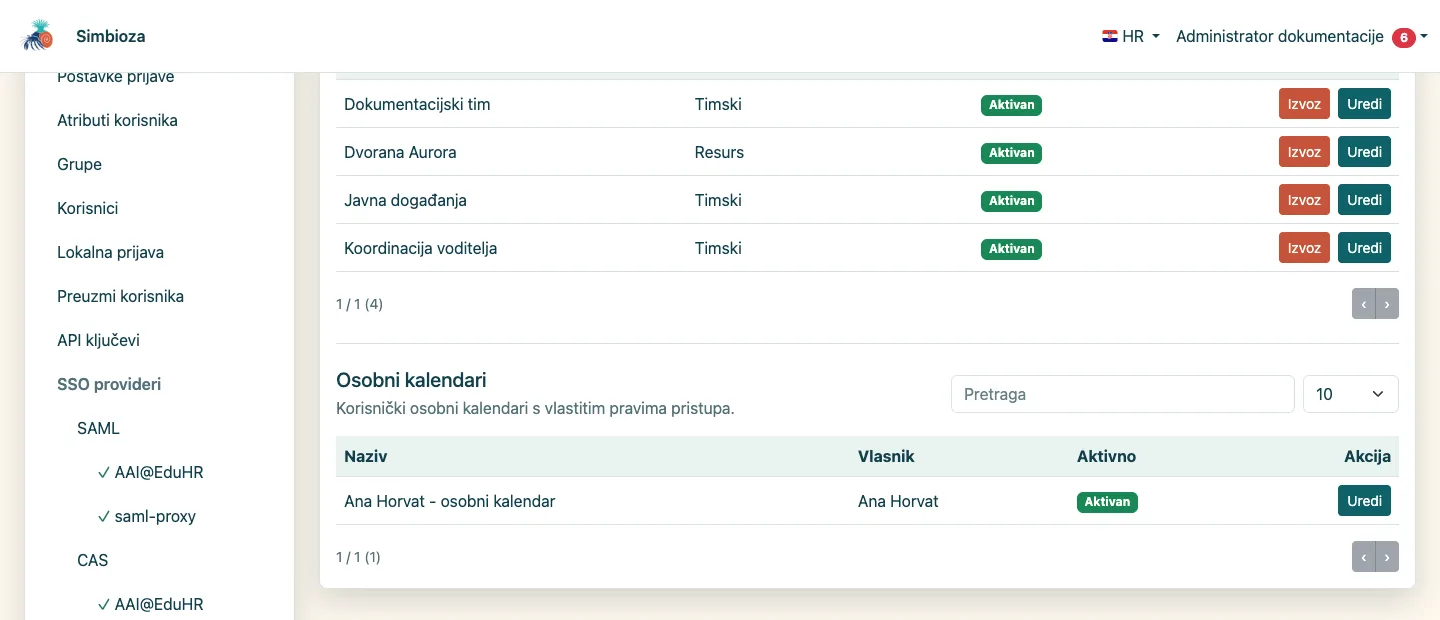The width and height of the screenshot is (1440, 620).
Task: Open Lokalna prijava in the sidebar
Action: (110, 252)
